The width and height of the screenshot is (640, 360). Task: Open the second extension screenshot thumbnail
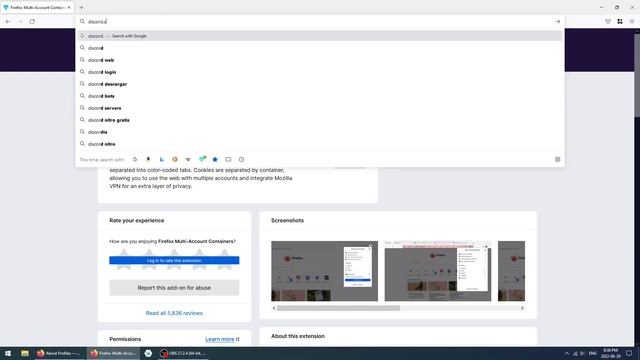438,271
